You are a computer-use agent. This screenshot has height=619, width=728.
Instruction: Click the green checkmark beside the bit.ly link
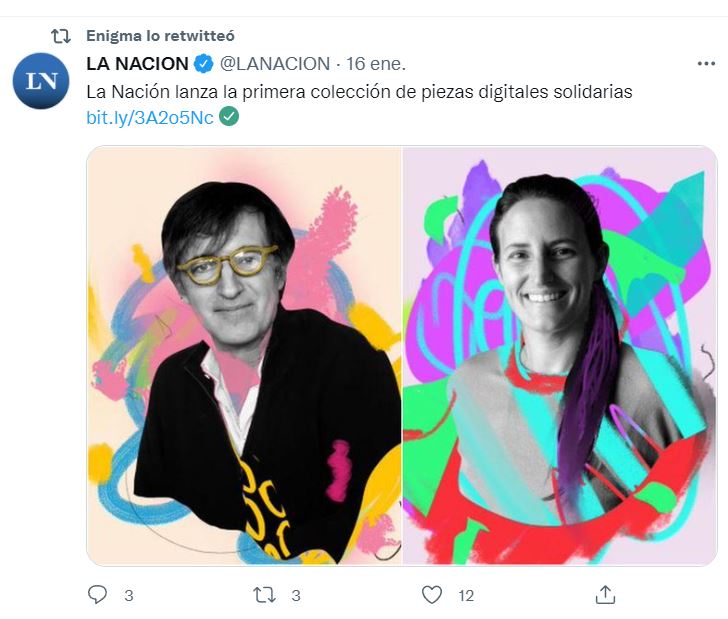(229, 117)
